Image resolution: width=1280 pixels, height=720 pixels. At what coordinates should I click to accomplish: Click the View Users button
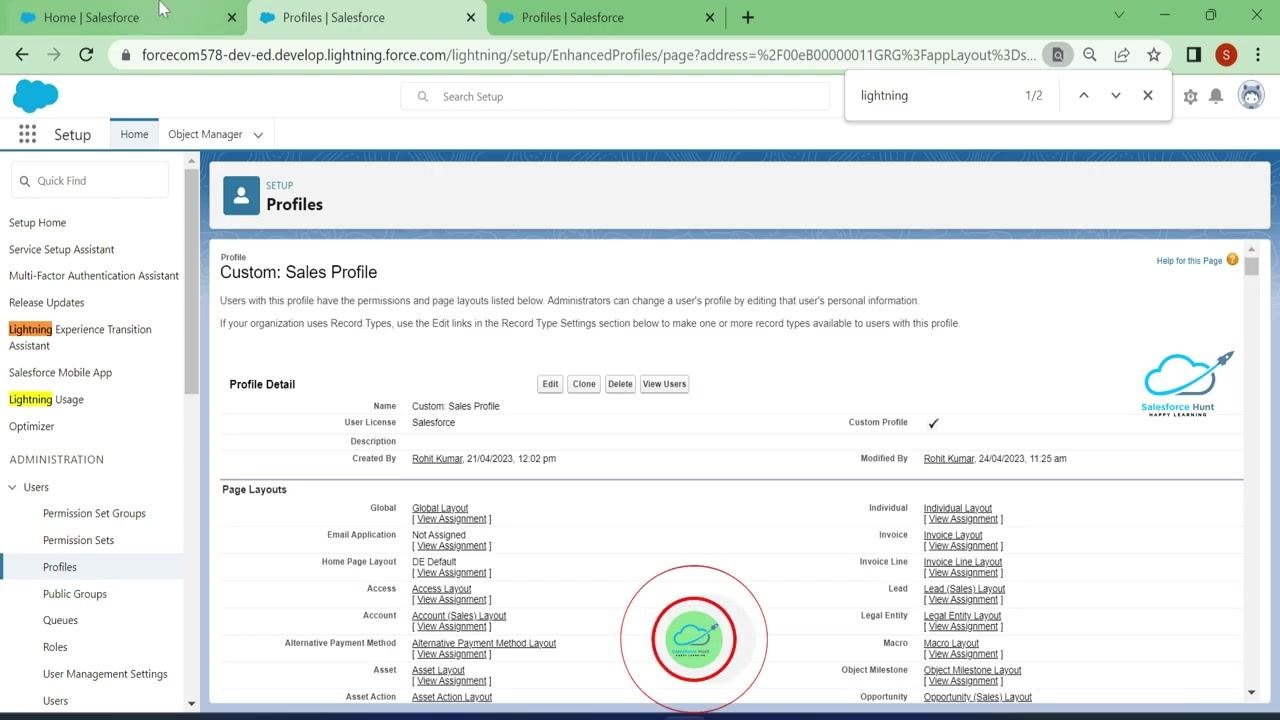pos(664,384)
